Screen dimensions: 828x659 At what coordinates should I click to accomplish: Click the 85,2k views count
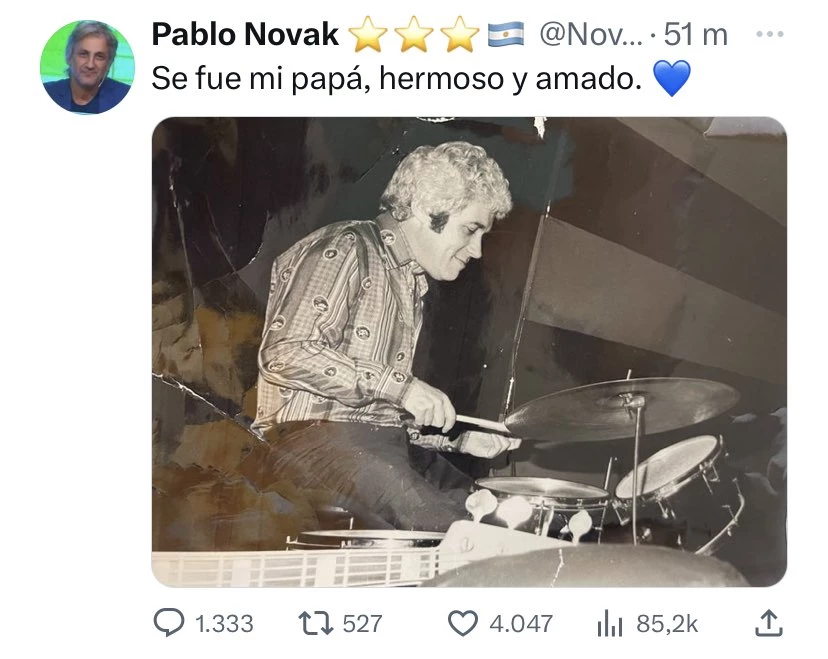[x=667, y=624]
